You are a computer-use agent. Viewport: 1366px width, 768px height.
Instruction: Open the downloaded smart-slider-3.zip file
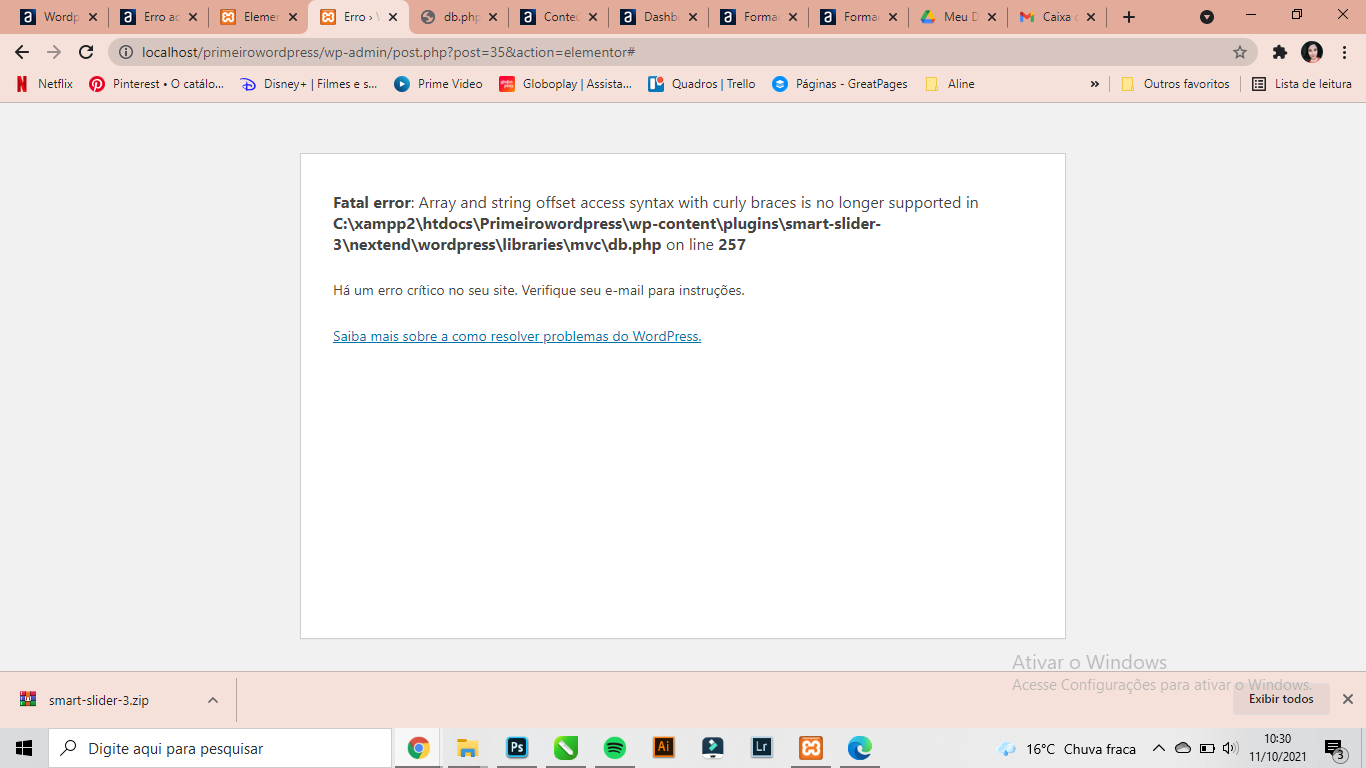tap(99, 700)
